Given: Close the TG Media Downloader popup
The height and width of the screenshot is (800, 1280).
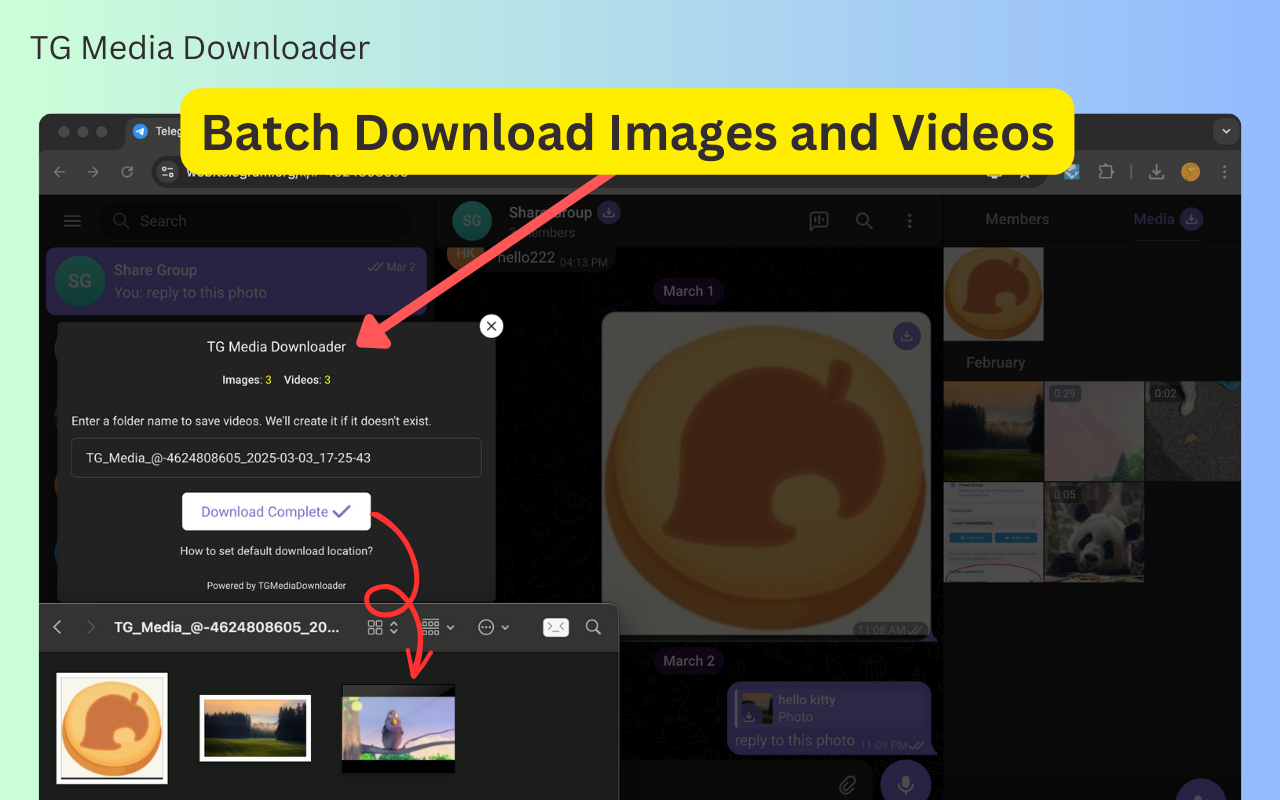Looking at the screenshot, I should (x=491, y=326).
